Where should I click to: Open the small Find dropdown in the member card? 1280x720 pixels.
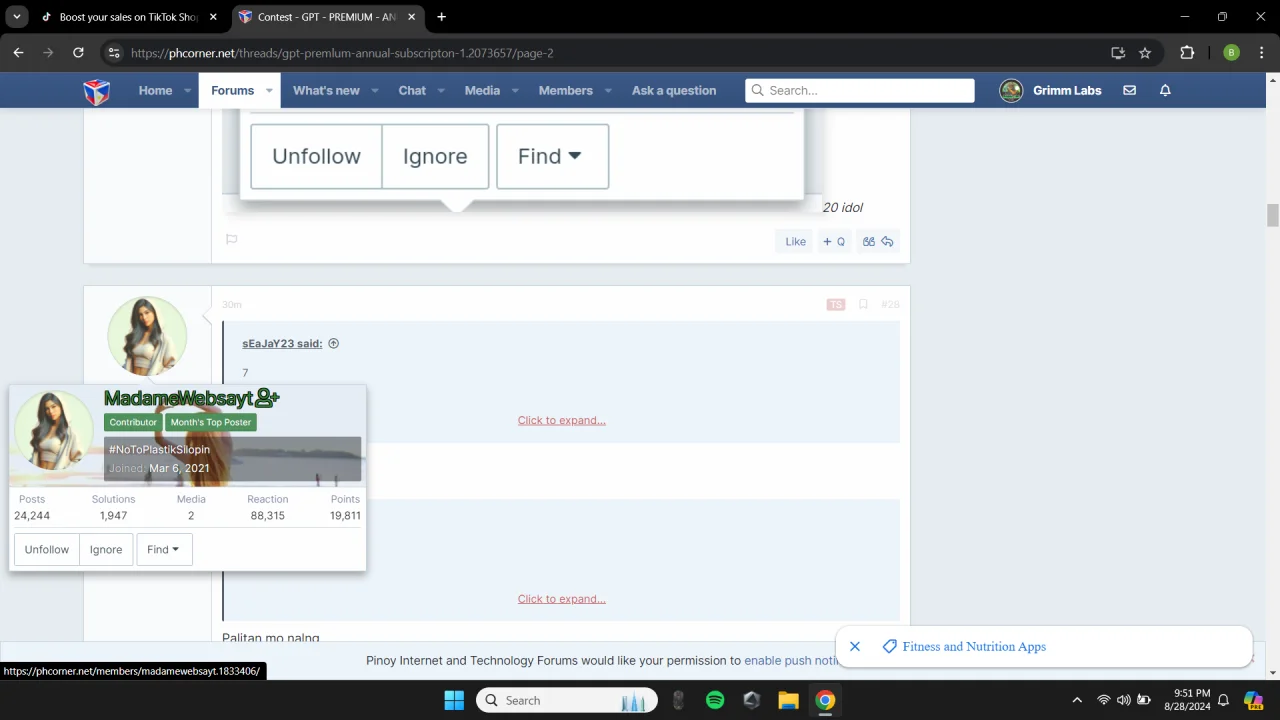click(164, 549)
